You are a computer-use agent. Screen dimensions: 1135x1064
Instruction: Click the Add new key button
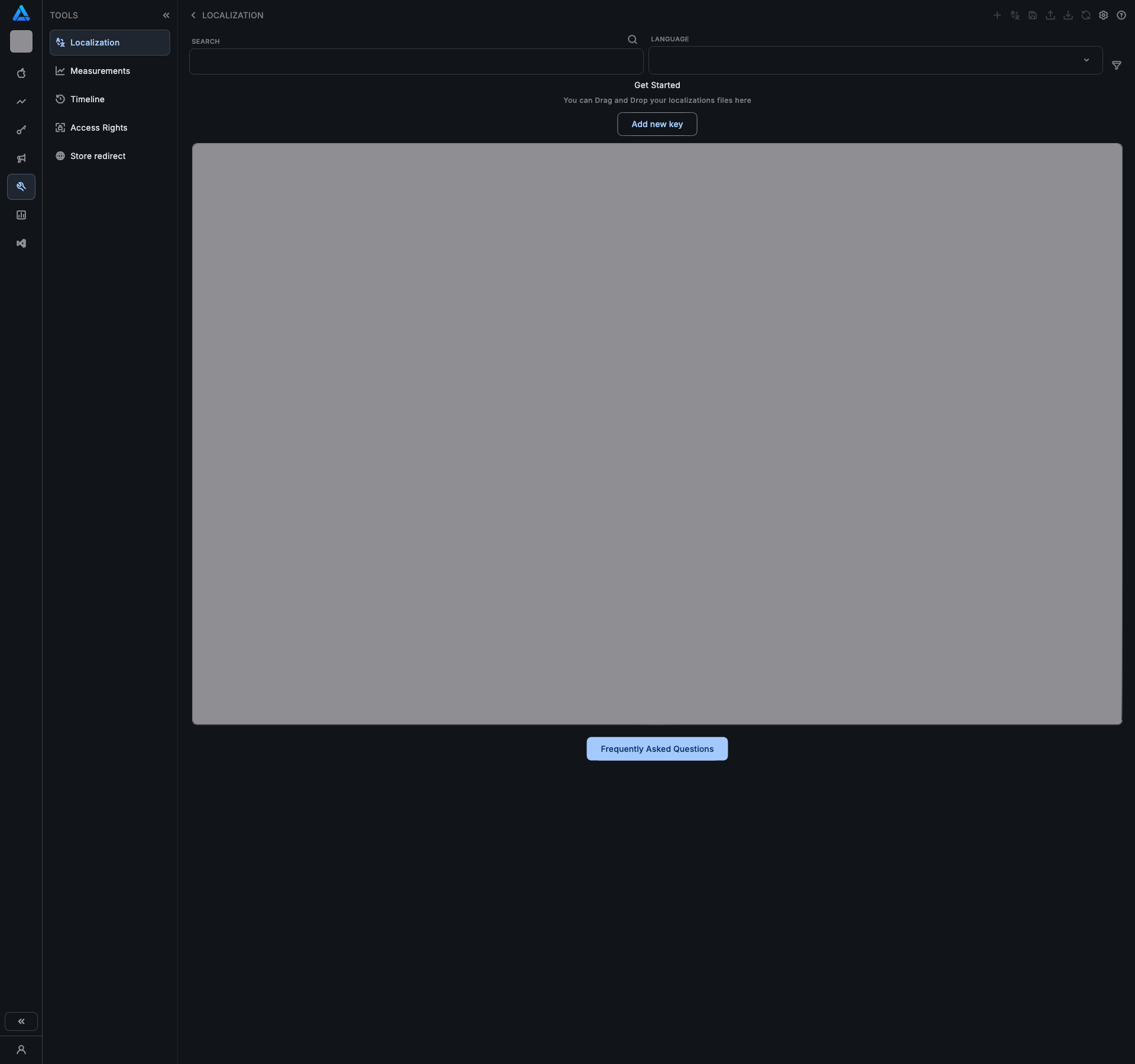tap(657, 124)
